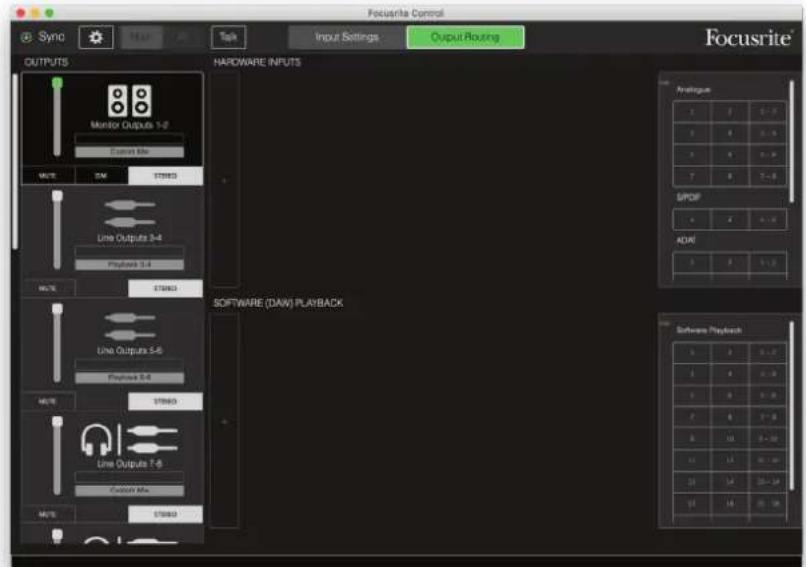Screen dimensions: 806x567
Task: Switch to the Input Settings tab
Action: pos(347,37)
